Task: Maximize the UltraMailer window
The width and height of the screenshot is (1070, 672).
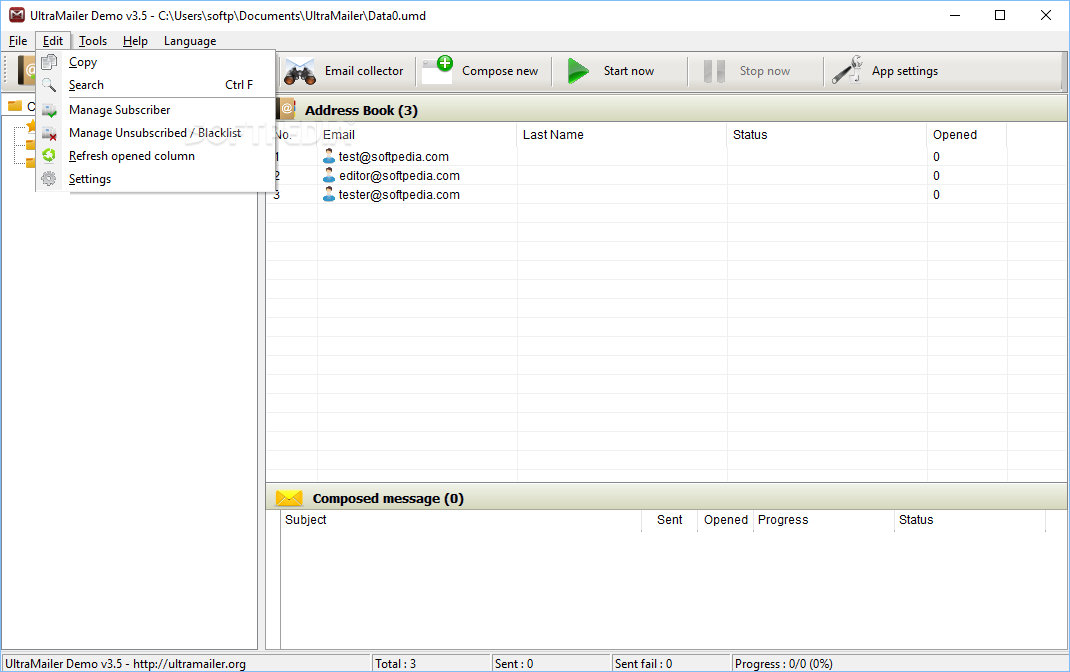Action: tap(1000, 15)
